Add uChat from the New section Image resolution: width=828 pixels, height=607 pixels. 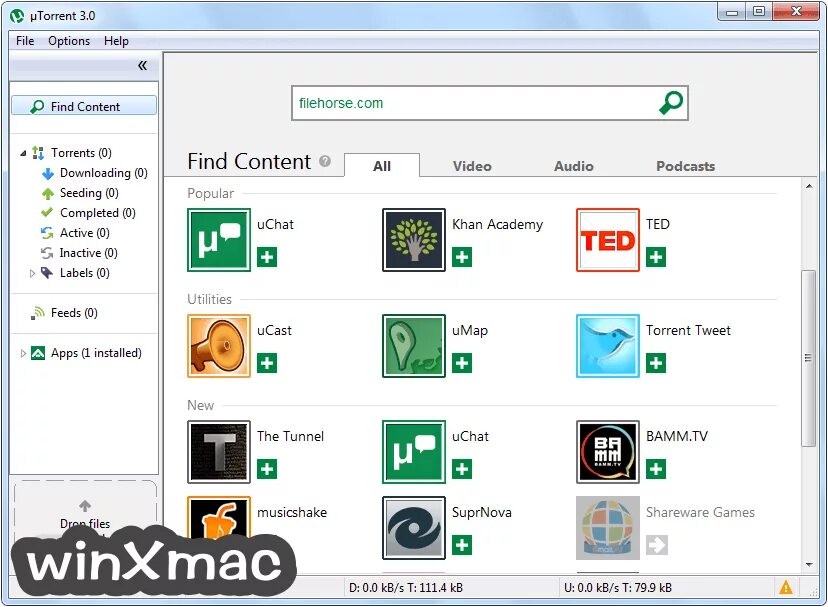462,469
